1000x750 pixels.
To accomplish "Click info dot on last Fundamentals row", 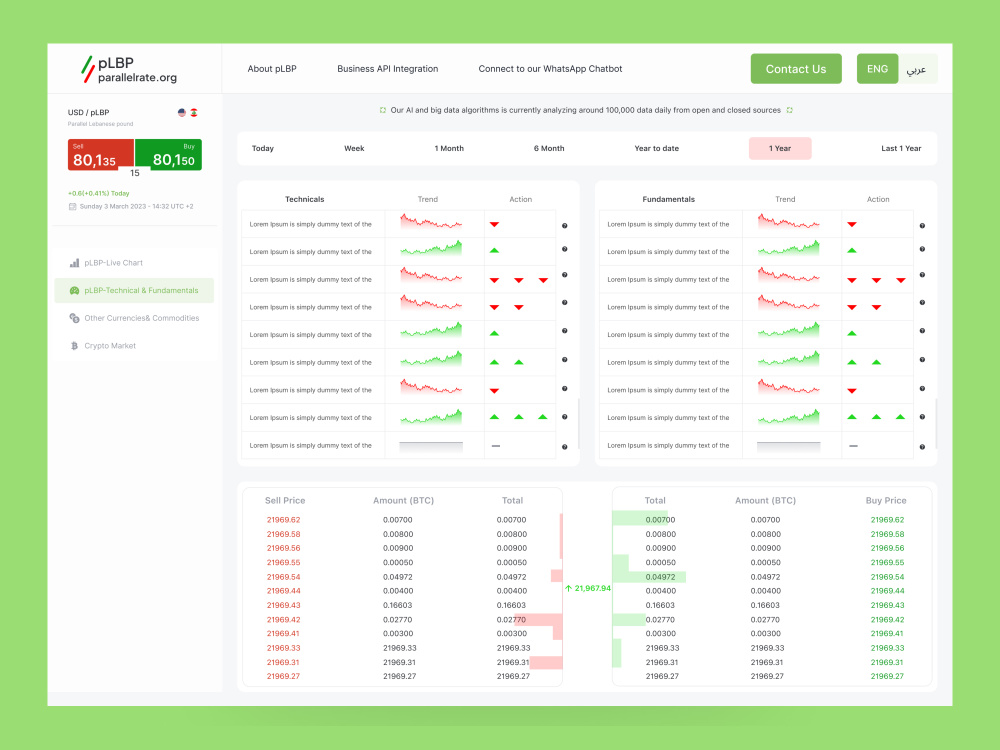I will (x=922, y=447).
